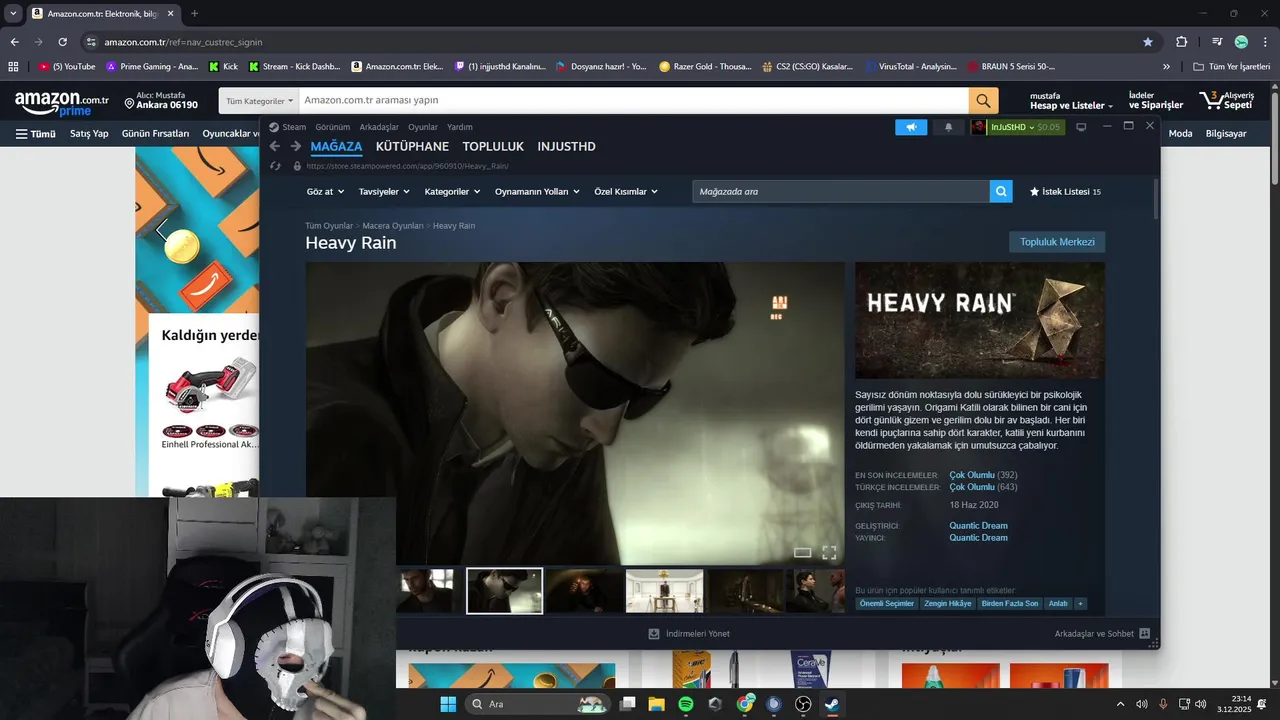Go forward in the Steam client
The width and height of the screenshot is (1280, 720).
pos(296,146)
